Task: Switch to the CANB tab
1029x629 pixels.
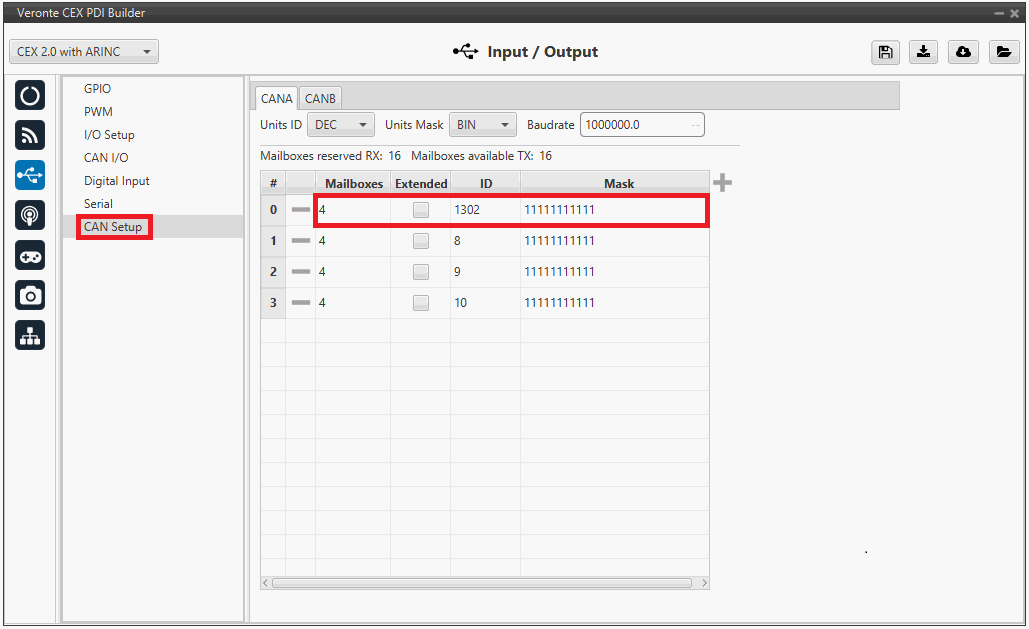Action: [x=320, y=98]
